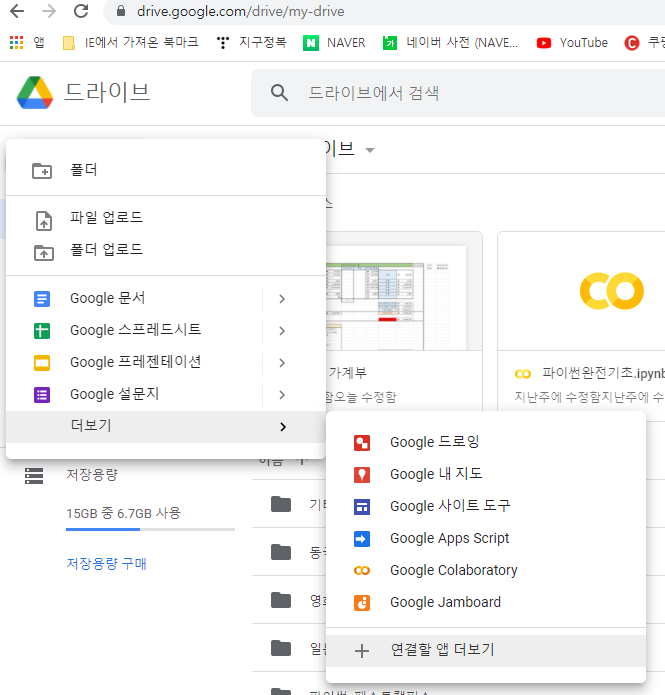The width and height of the screenshot is (665, 695).
Task: Click the storage usage progress bar
Action: coord(150,529)
